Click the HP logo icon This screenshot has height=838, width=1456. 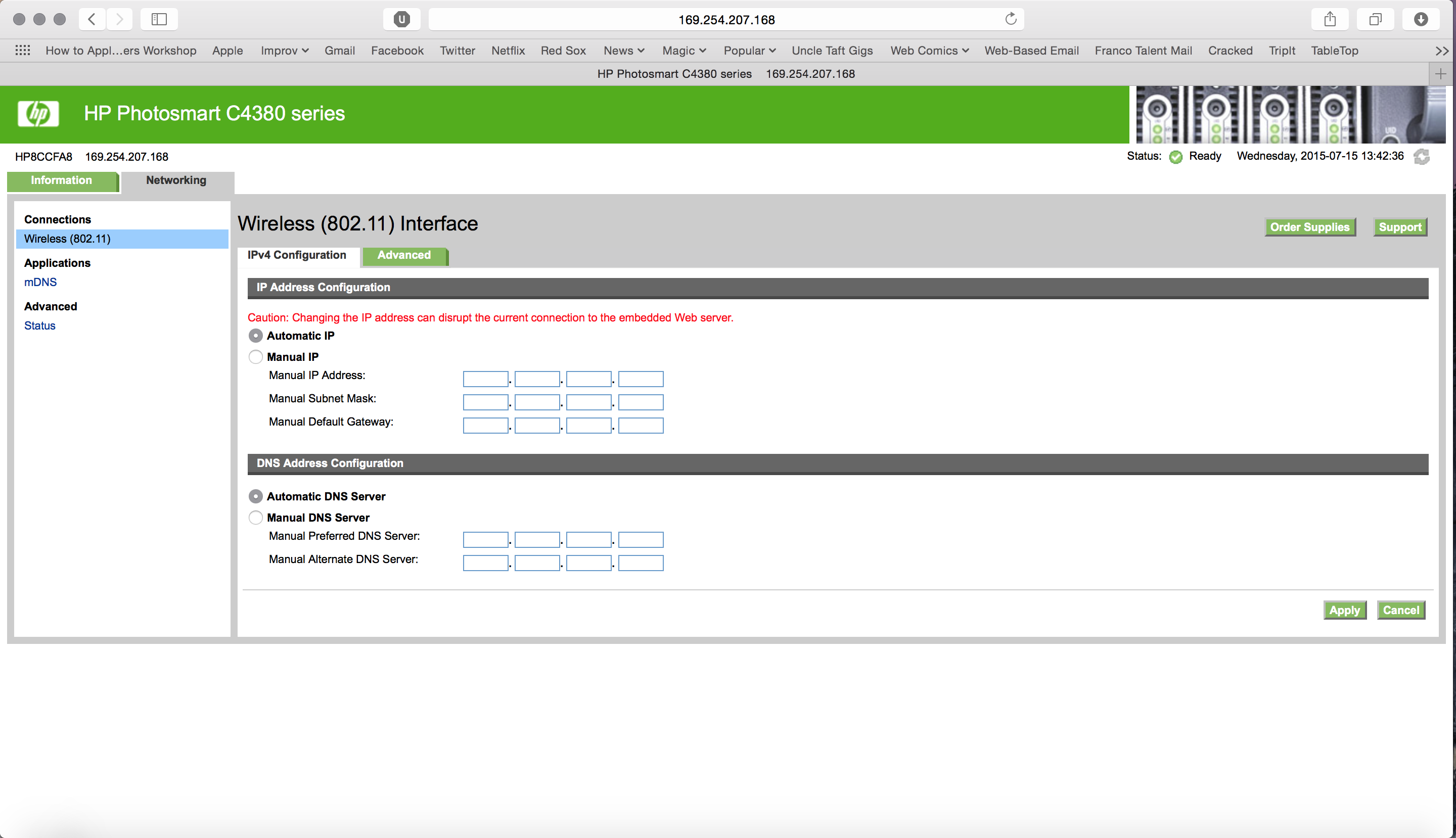click(x=38, y=113)
